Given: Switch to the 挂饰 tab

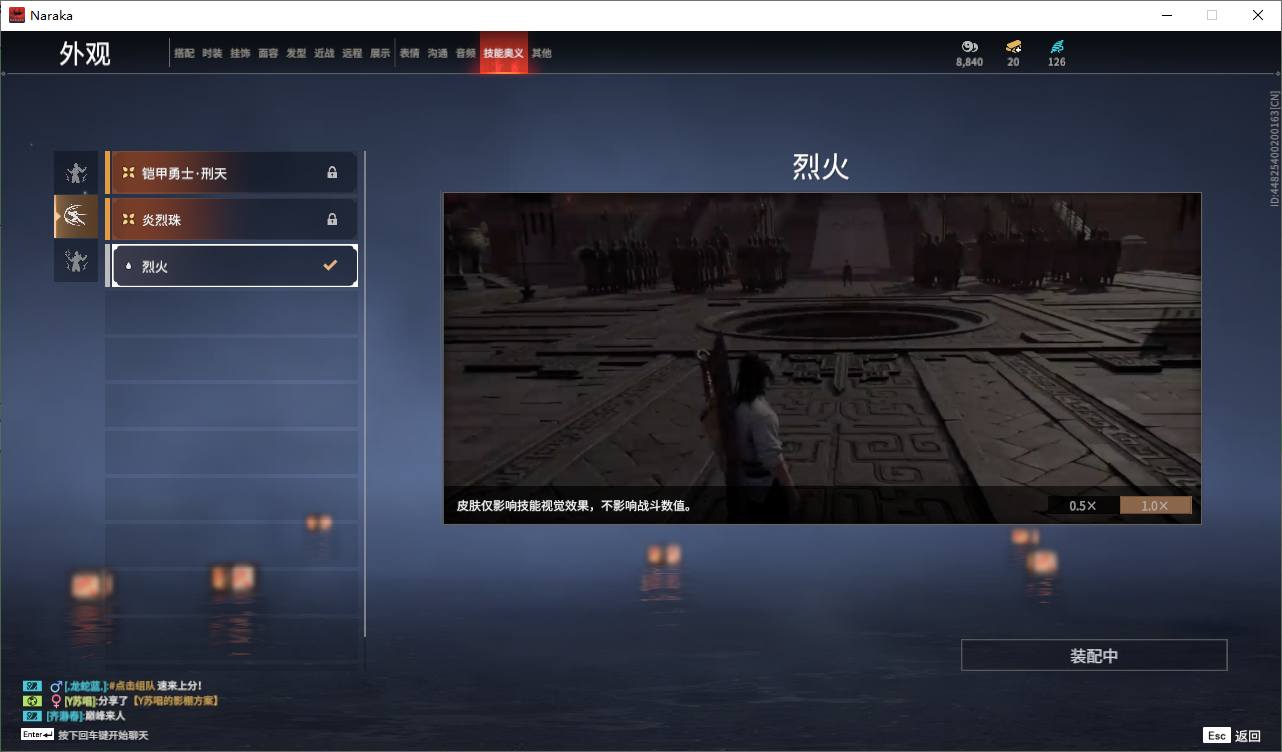Looking at the screenshot, I should click(240, 53).
